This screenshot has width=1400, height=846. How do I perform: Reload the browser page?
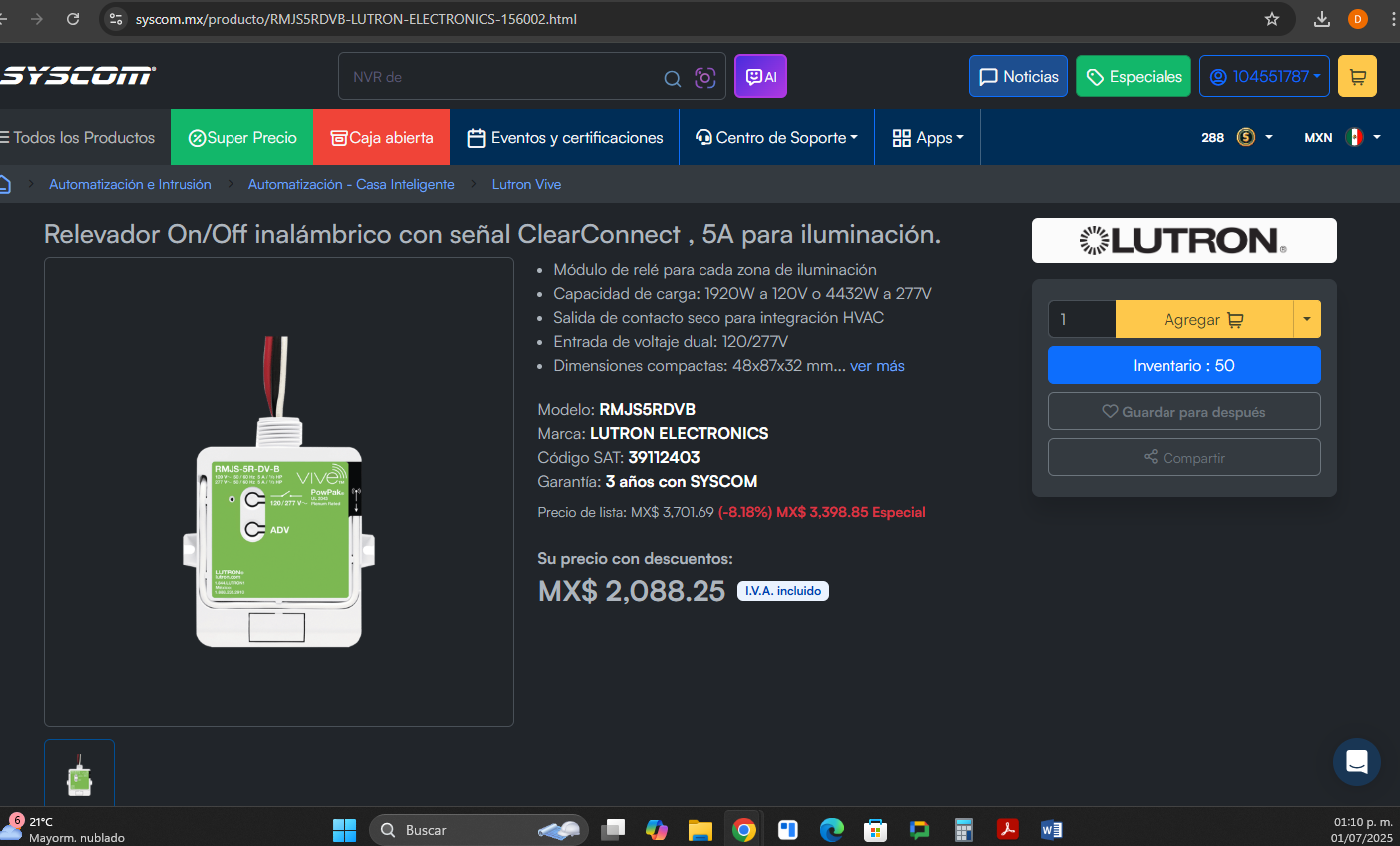(73, 19)
